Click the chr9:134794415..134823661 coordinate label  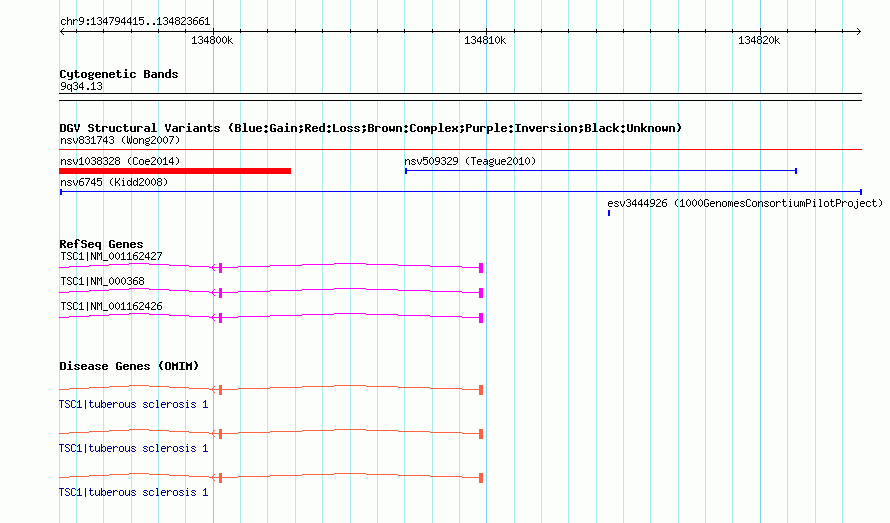coord(135,22)
